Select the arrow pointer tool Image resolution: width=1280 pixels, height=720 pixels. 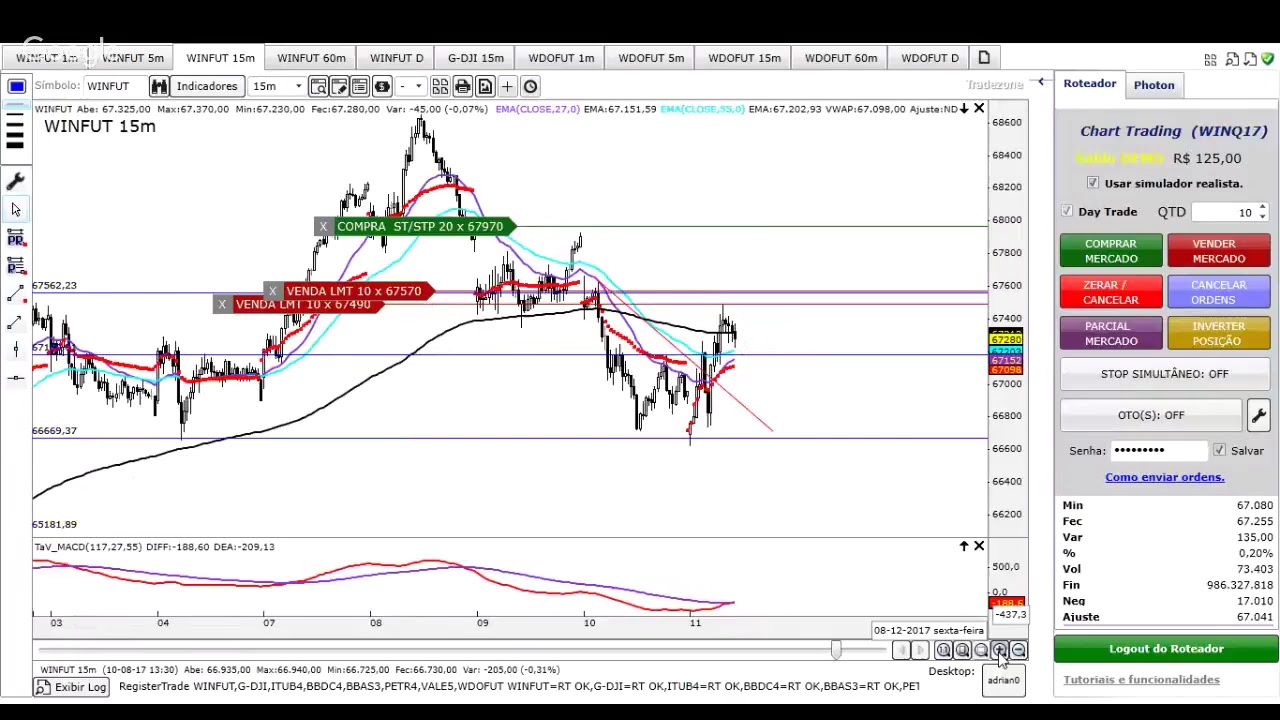coord(15,209)
